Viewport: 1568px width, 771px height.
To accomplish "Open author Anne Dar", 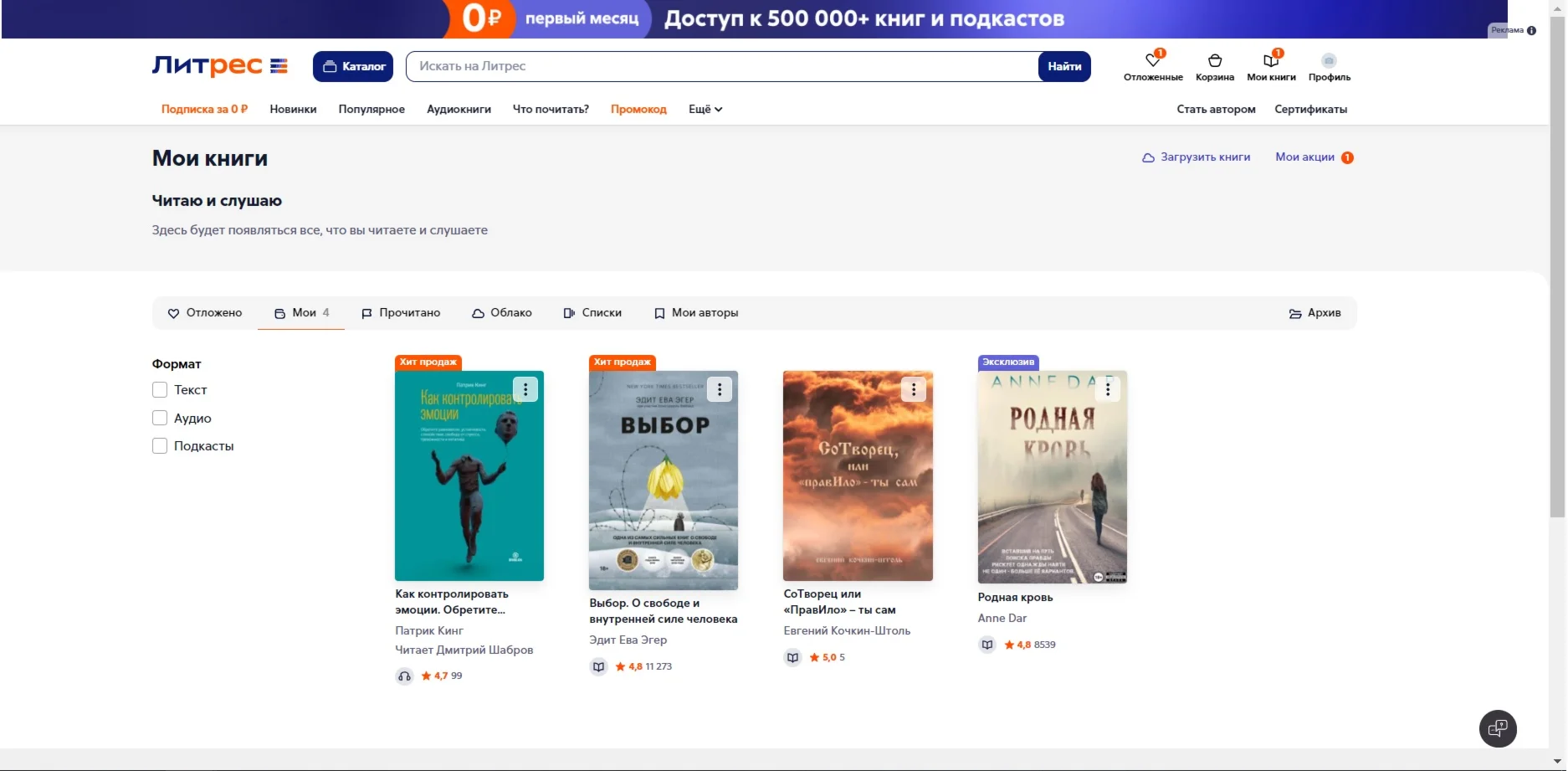I will (x=1002, y=618).
